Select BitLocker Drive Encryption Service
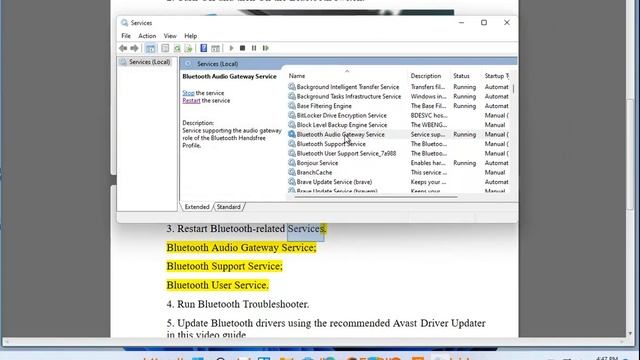Screen dimensions: 640x360 click(342, 116)
